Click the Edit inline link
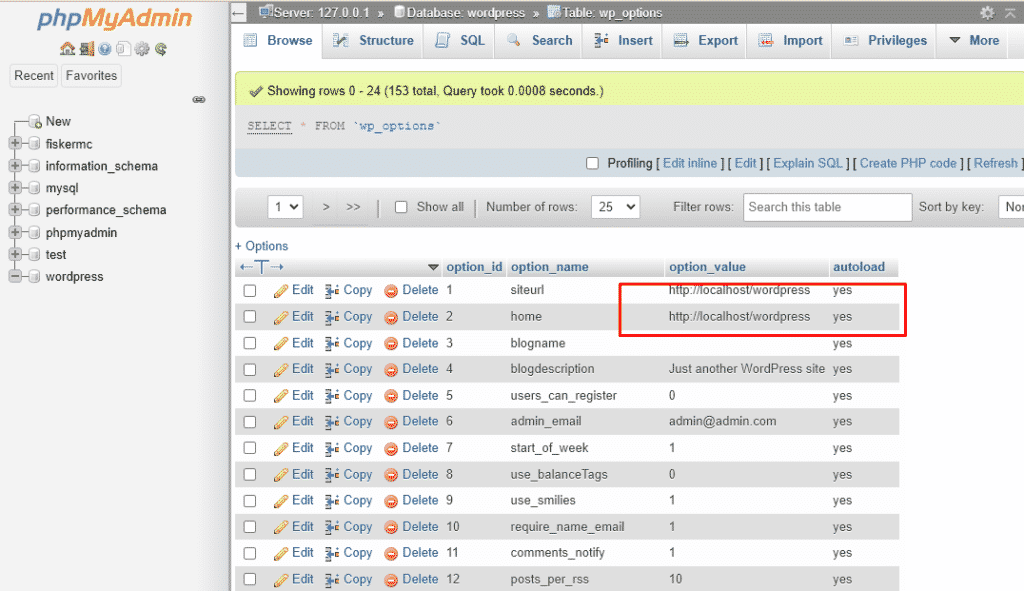 pos(690,163)
